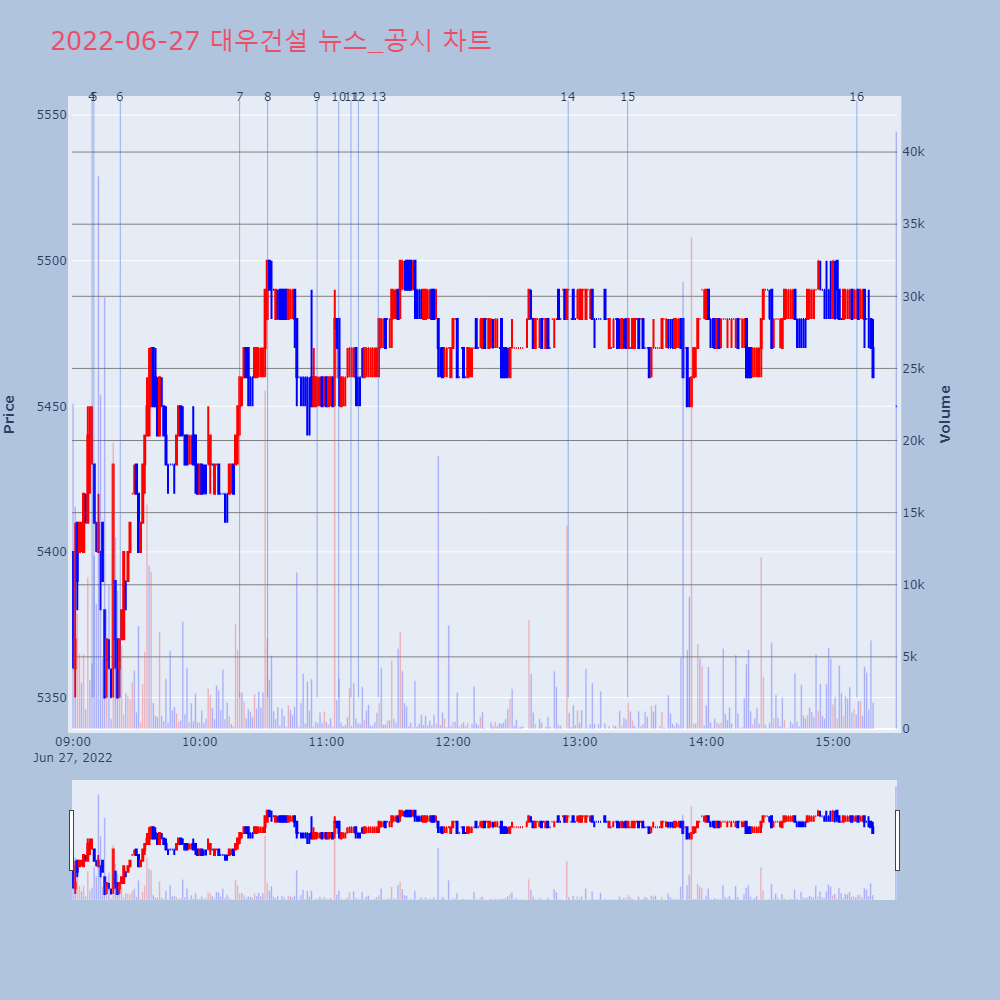Select news marker 7 at chart top
The width and height of the screenshot is (1000, 1000).
(x=240, y=97)
